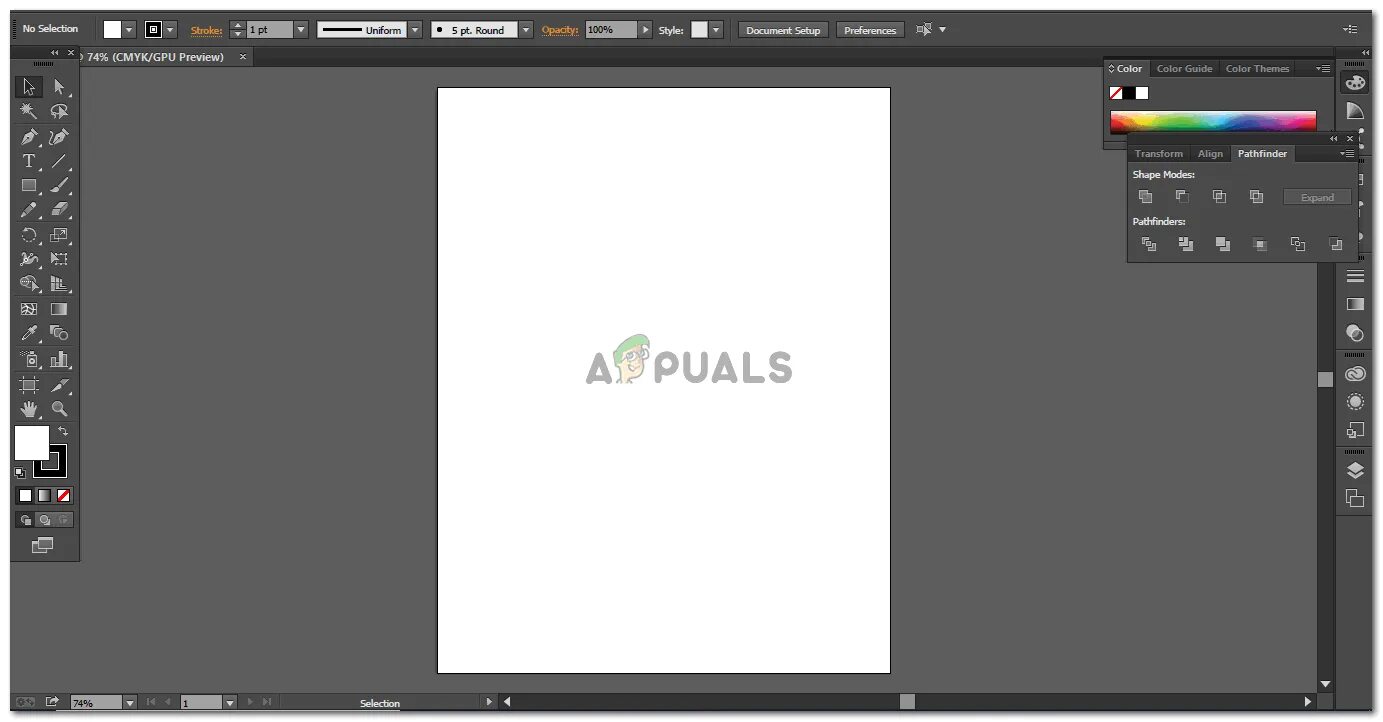Open the stroke weight dropdown
1383x722 pixels.
pyautogui.click(x=301, y=30)
